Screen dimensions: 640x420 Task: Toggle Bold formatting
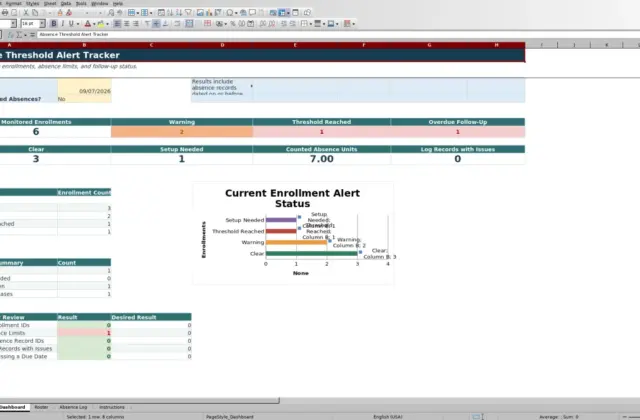(53, 24)
